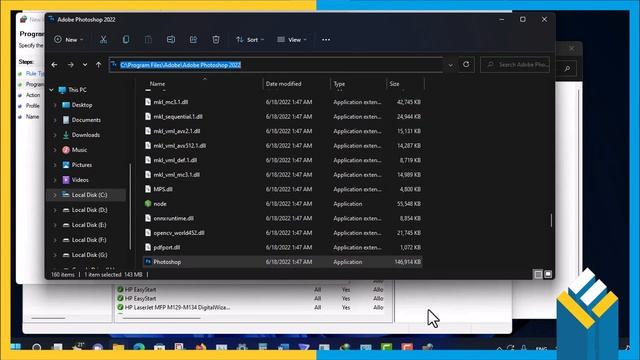Click the Windows Start button on taskbar
This screenshot has width=640, height=360.
pos(16,347)
